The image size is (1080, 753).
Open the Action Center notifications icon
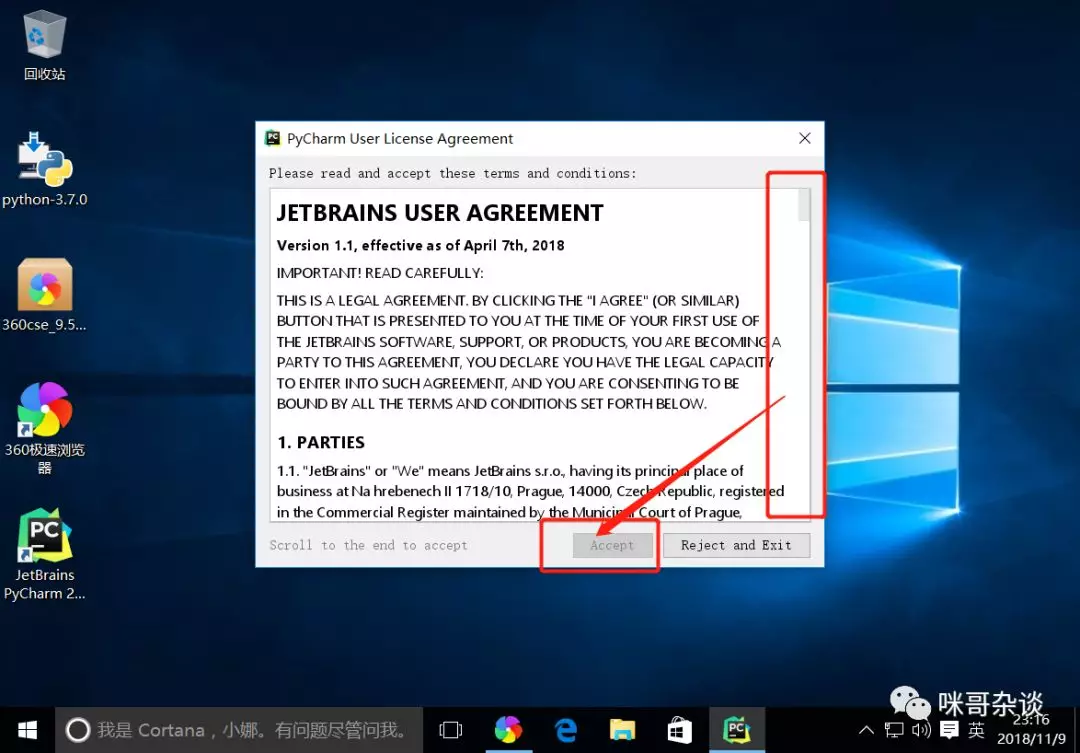pyautogui.click(x=949, y=730)
